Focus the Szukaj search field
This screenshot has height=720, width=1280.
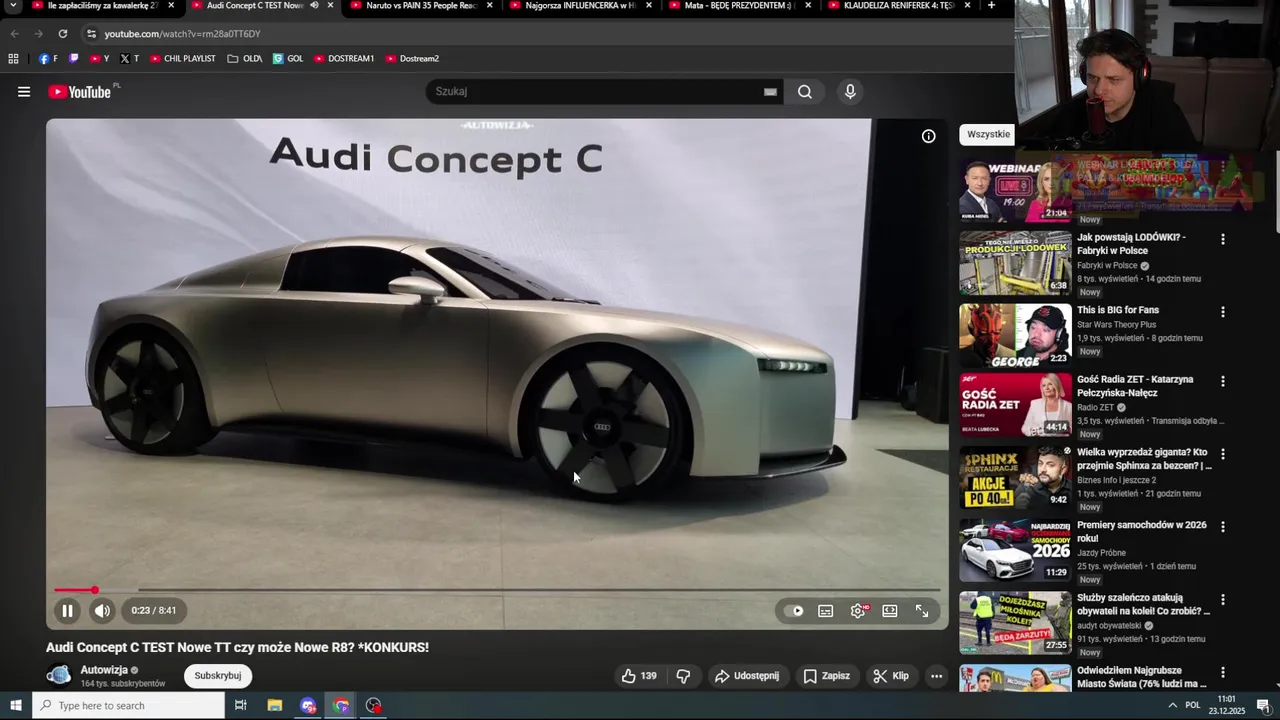tap(595, 92)
